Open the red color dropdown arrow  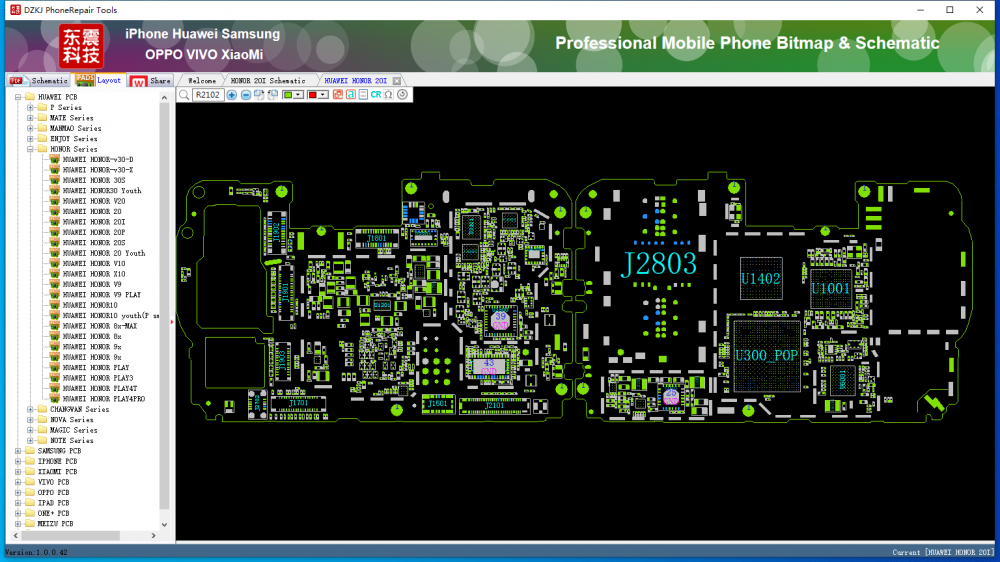click(x=323, y=95)
